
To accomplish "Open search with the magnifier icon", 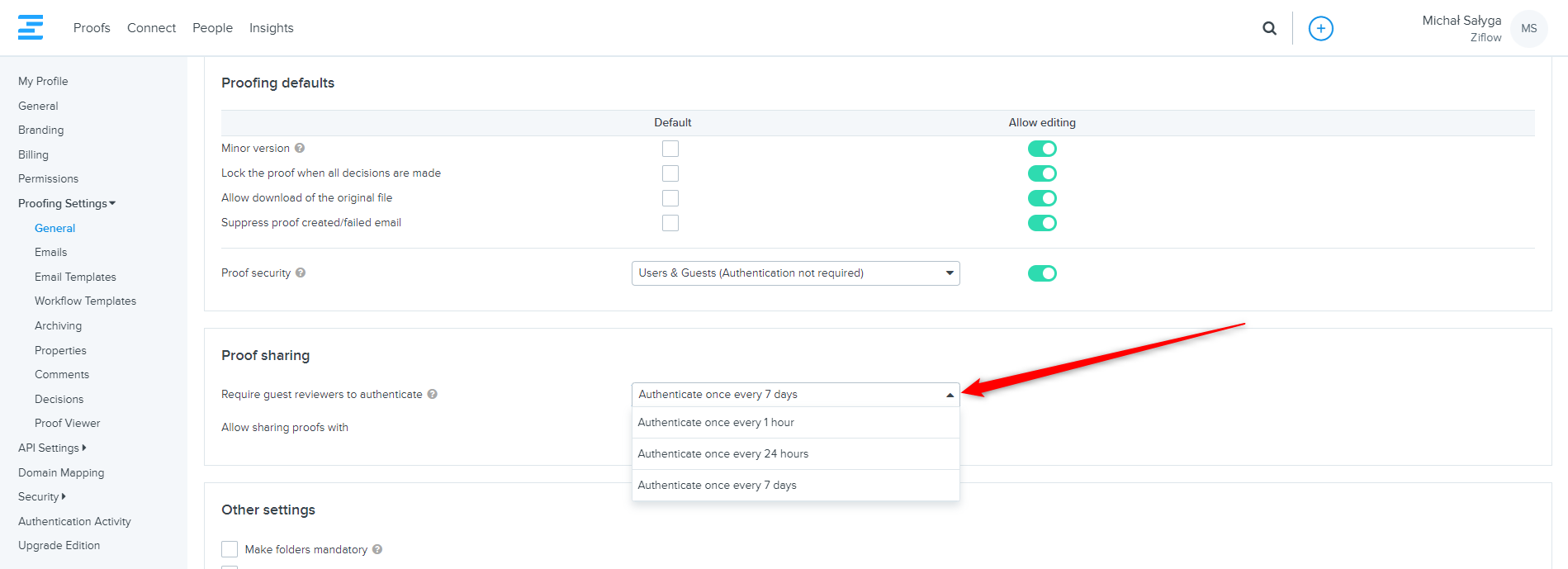I will 1269,28.
